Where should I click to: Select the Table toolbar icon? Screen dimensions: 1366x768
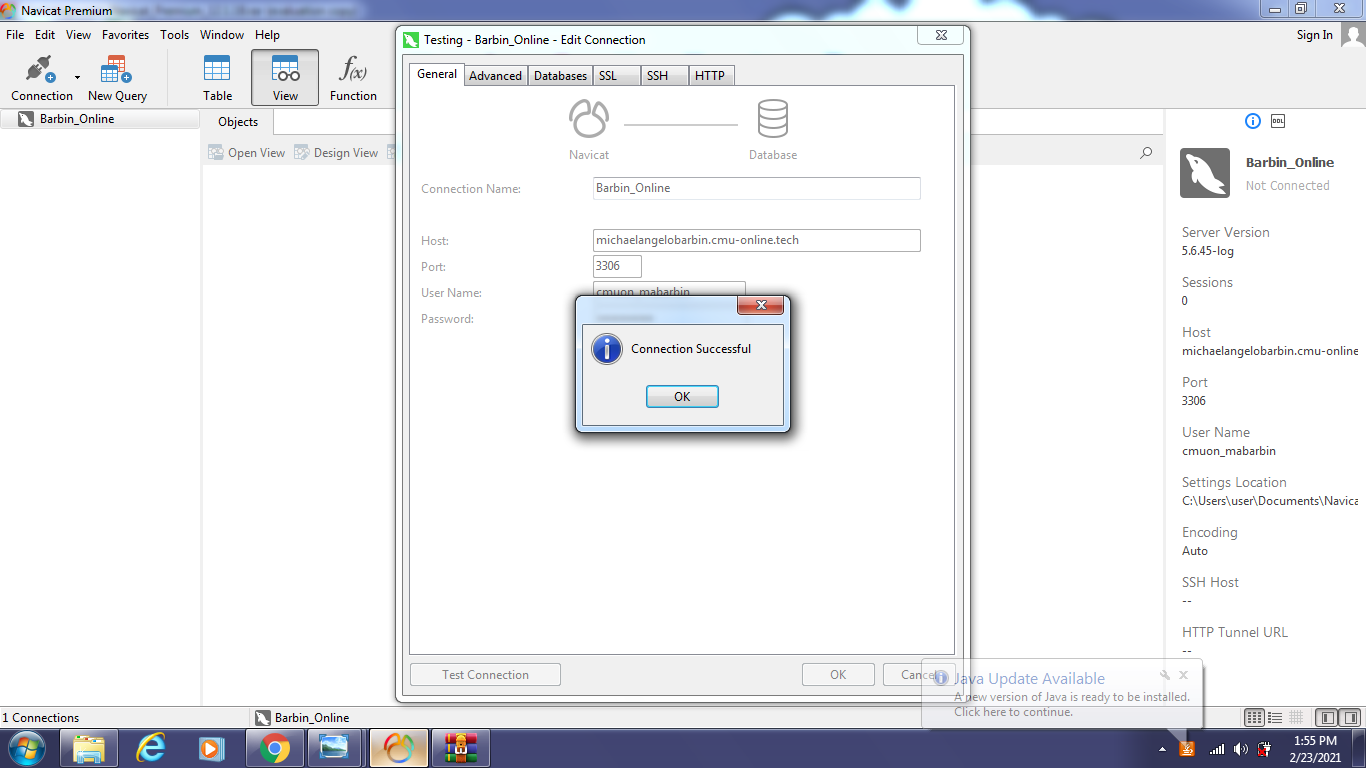tap(217, 78)
